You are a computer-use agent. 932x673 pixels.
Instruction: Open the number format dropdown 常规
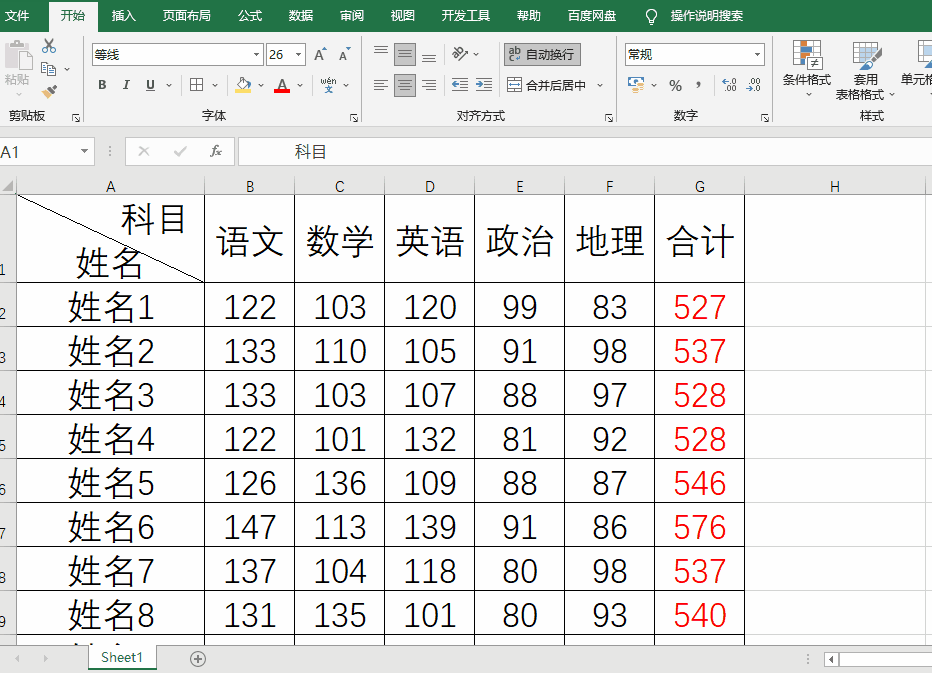click(757, 55)
